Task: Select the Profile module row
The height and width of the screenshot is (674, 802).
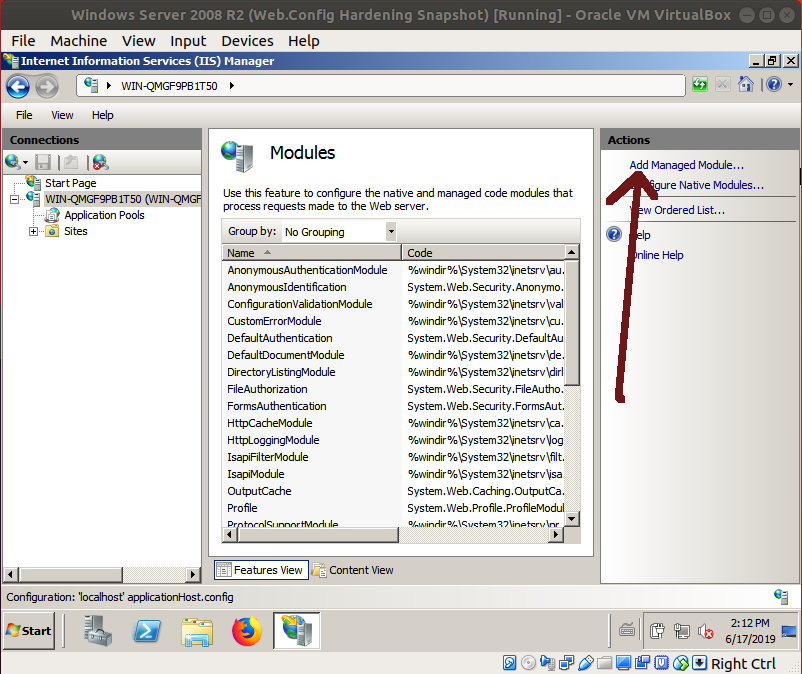Action: pyautogui.click(x=393, y=508)
